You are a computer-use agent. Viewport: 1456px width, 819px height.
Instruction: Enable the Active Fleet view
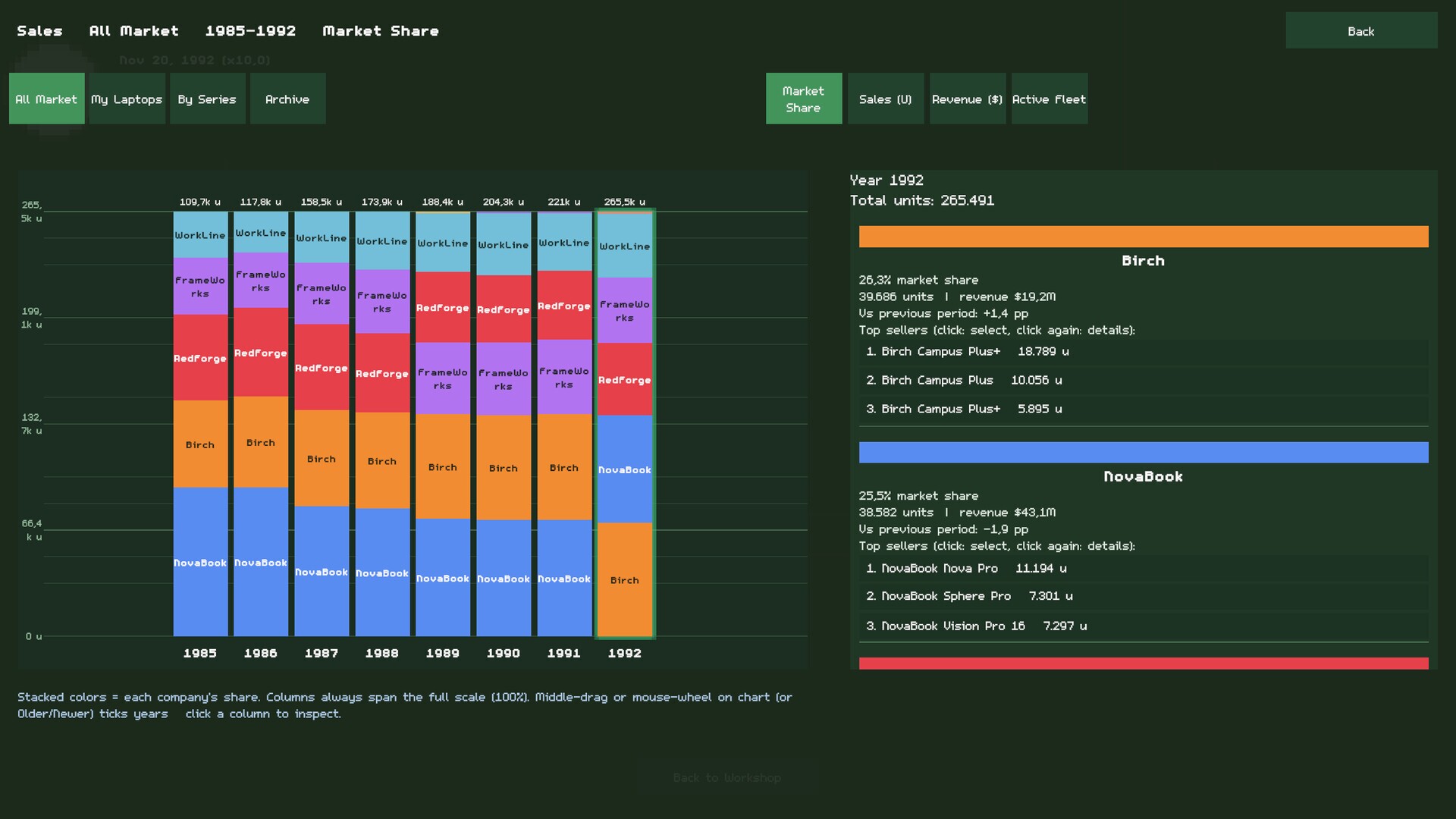pyautogui.click(x=1049, y=99)
